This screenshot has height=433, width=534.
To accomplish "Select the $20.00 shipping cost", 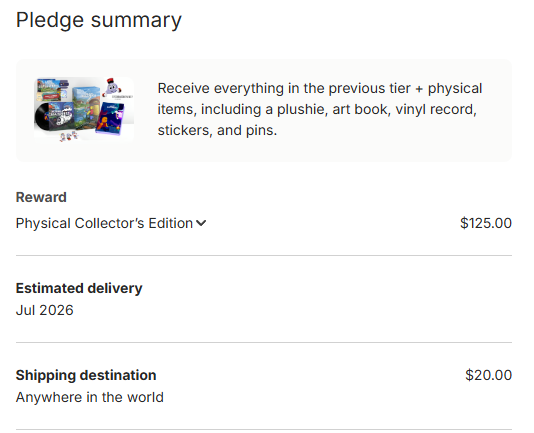I will coord(488,375).
